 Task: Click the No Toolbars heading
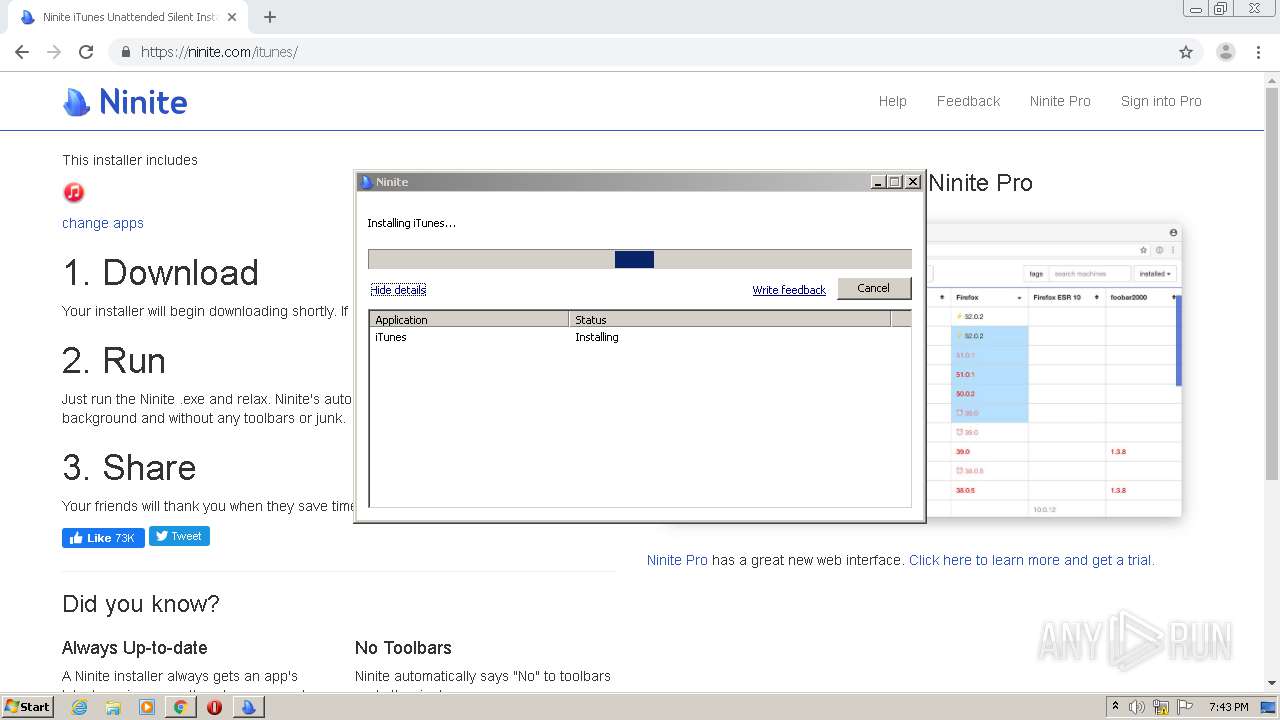point(403,648)
